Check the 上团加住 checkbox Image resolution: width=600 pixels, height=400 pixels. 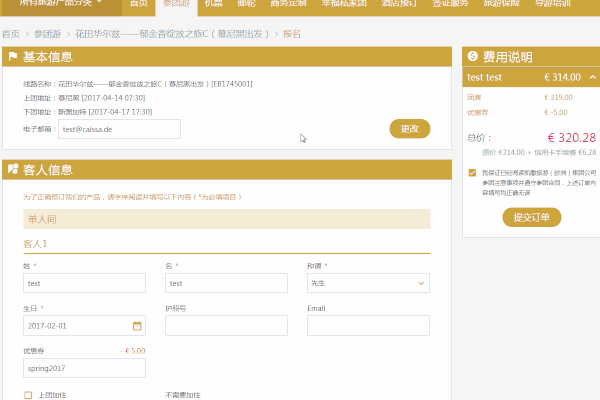[x=28, y=395]
